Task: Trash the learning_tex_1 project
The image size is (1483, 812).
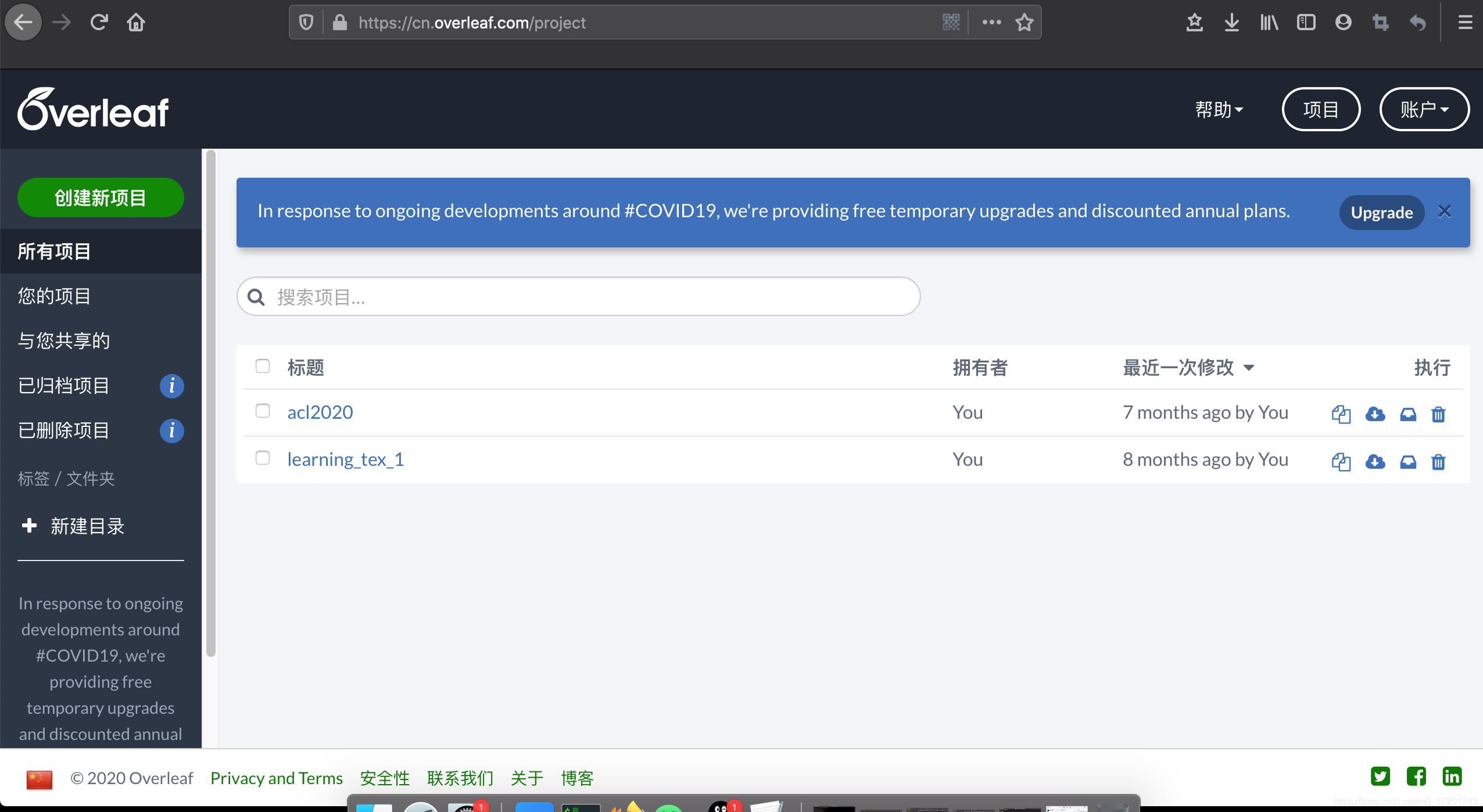Action: point(1438,462)
